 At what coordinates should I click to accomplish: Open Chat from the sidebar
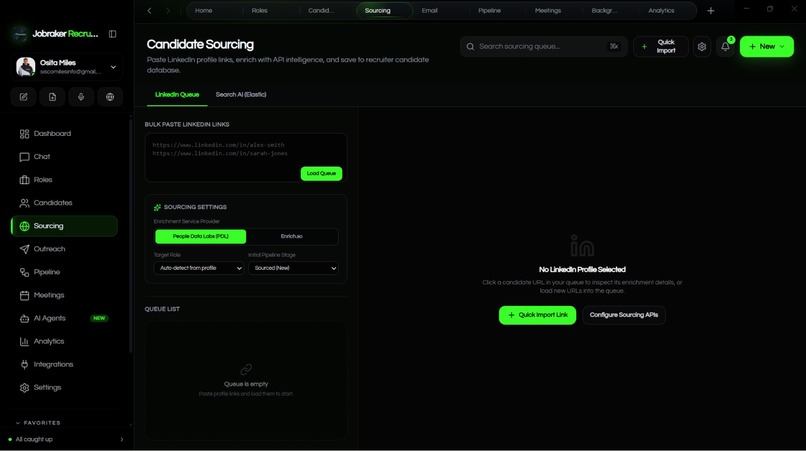click(64, 157)
